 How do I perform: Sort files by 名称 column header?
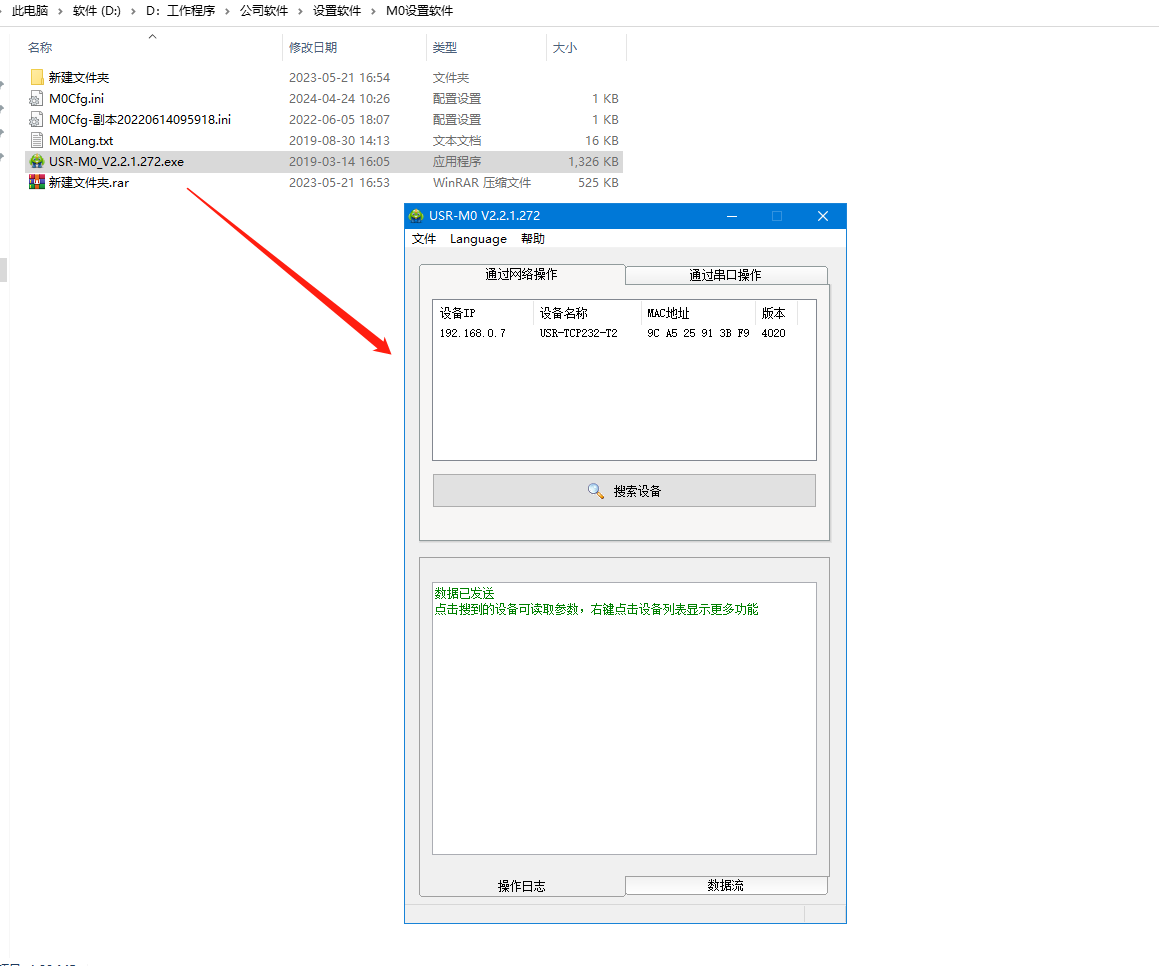click(40, 48)
